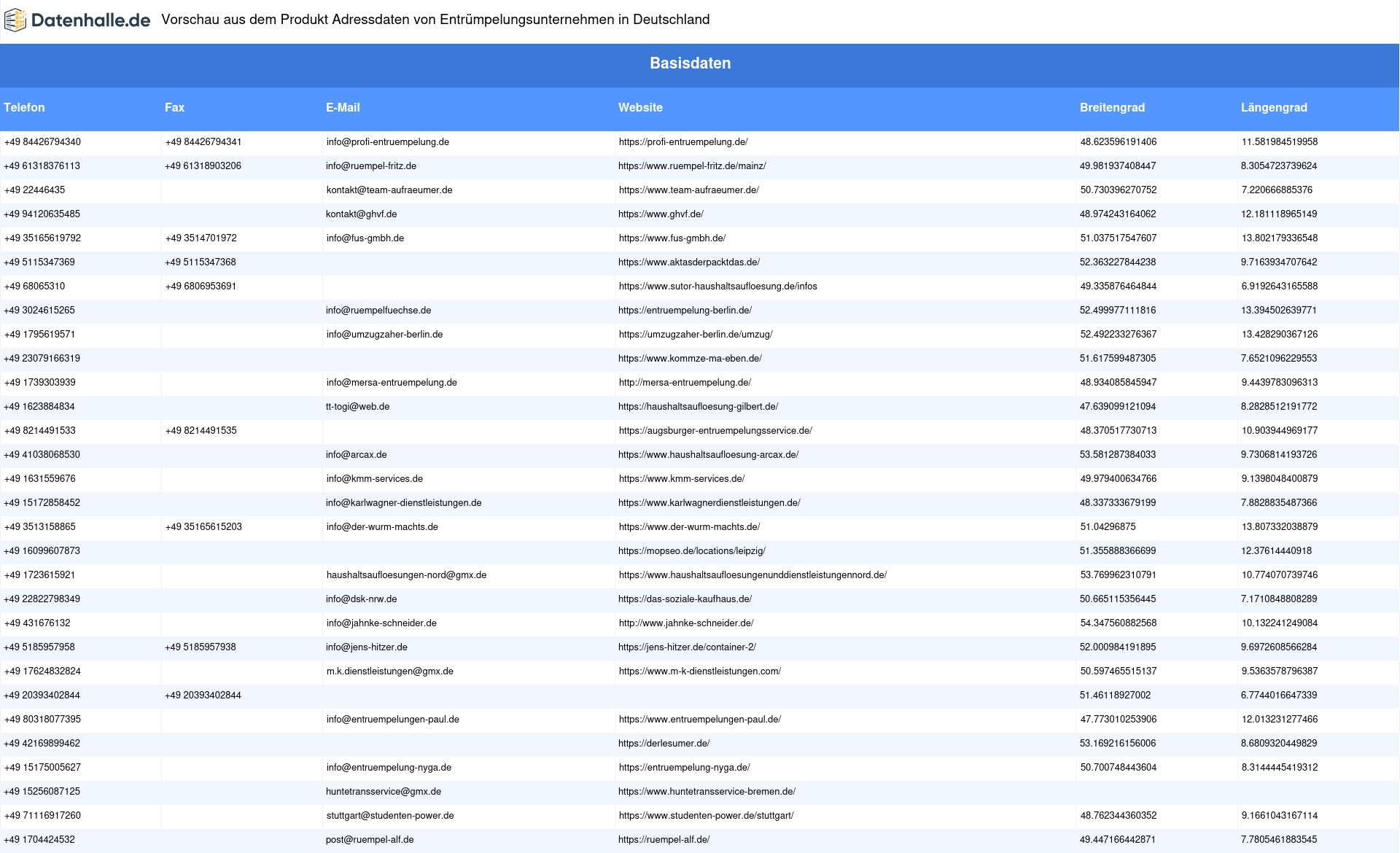Image resolution: width=1400 pixels, height=853 pixels.
Task: Click the E-Mail column header
Action: coord(343,107)
